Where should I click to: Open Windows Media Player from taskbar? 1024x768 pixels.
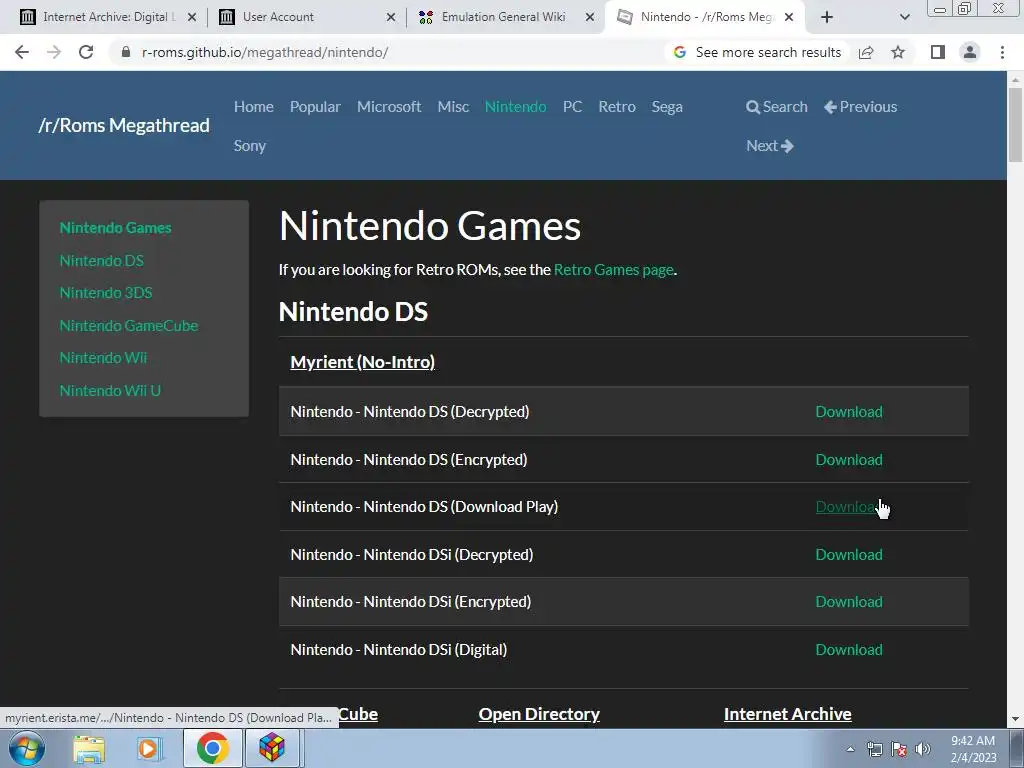pos(149,748)
